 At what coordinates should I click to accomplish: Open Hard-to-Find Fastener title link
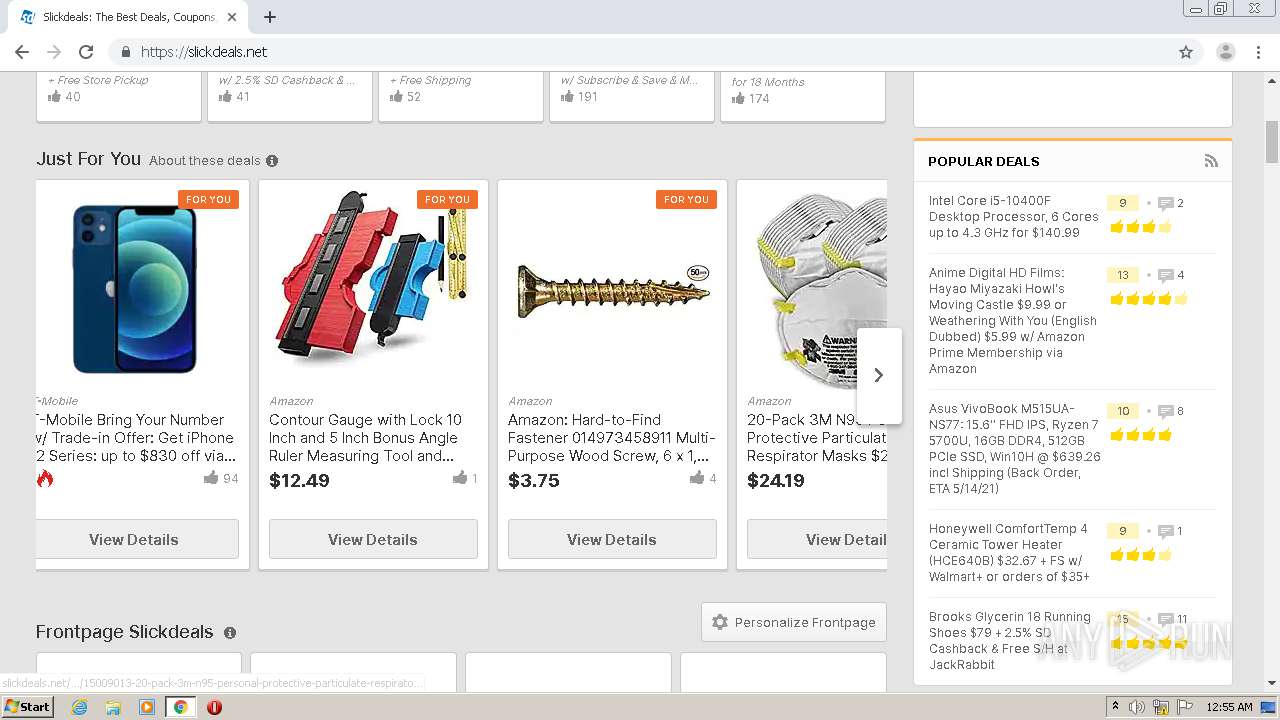click(612, 438)
